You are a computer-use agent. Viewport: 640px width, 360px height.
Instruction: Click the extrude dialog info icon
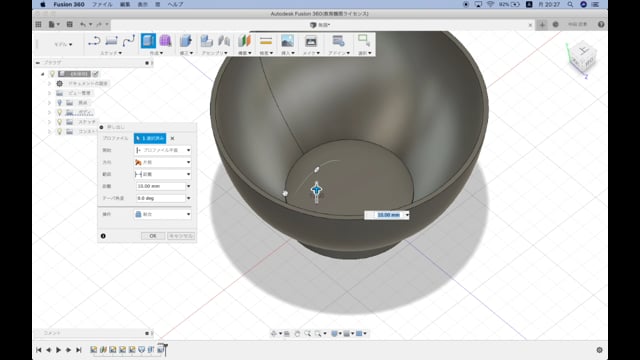pyautogui.click(x=103, y=236)
